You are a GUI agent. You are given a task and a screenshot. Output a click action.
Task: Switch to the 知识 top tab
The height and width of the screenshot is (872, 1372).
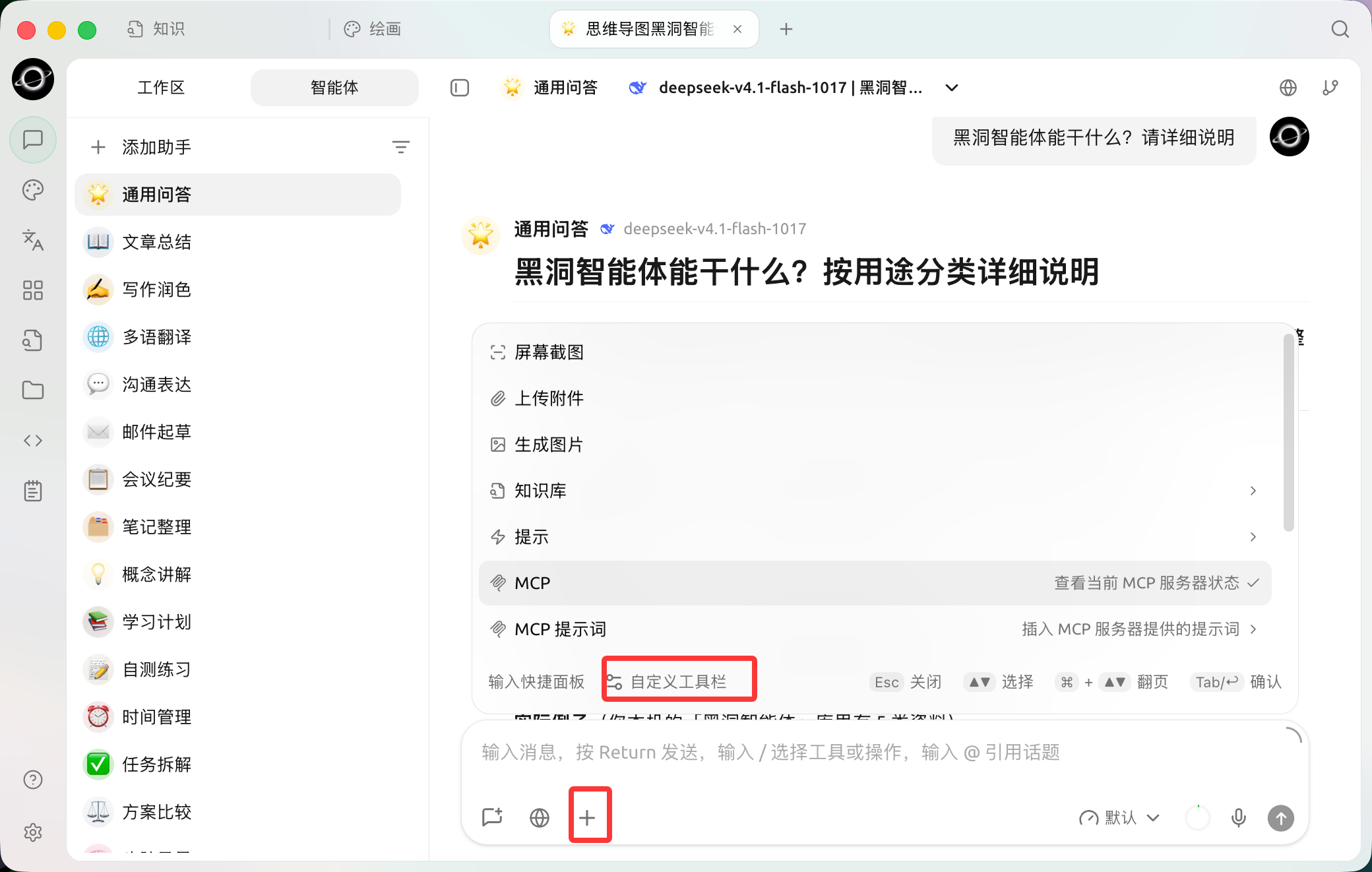pyautogui.click(x=156, y=29)
